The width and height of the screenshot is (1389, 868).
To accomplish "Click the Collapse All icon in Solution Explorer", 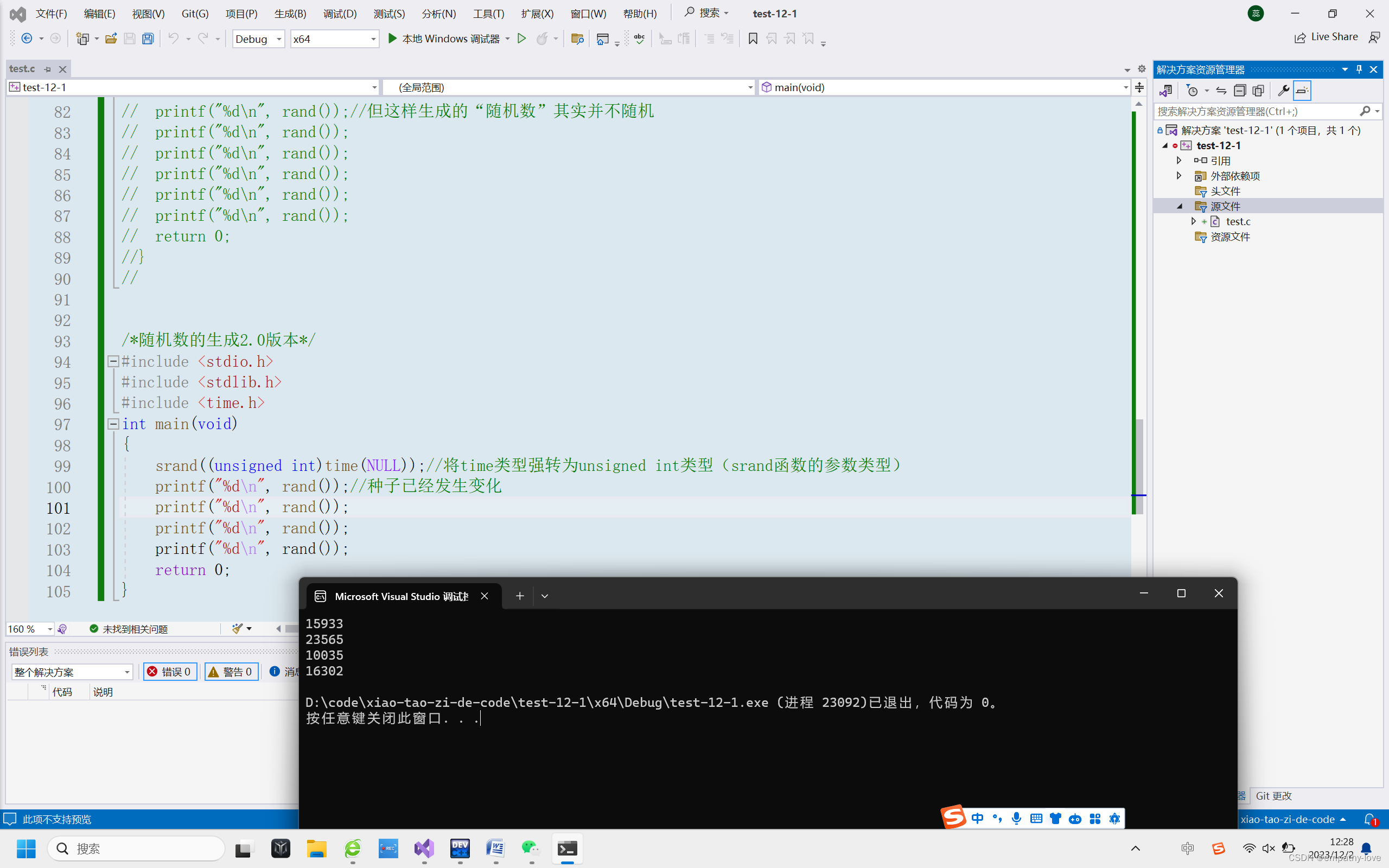I will click(x=1240, y=91).
